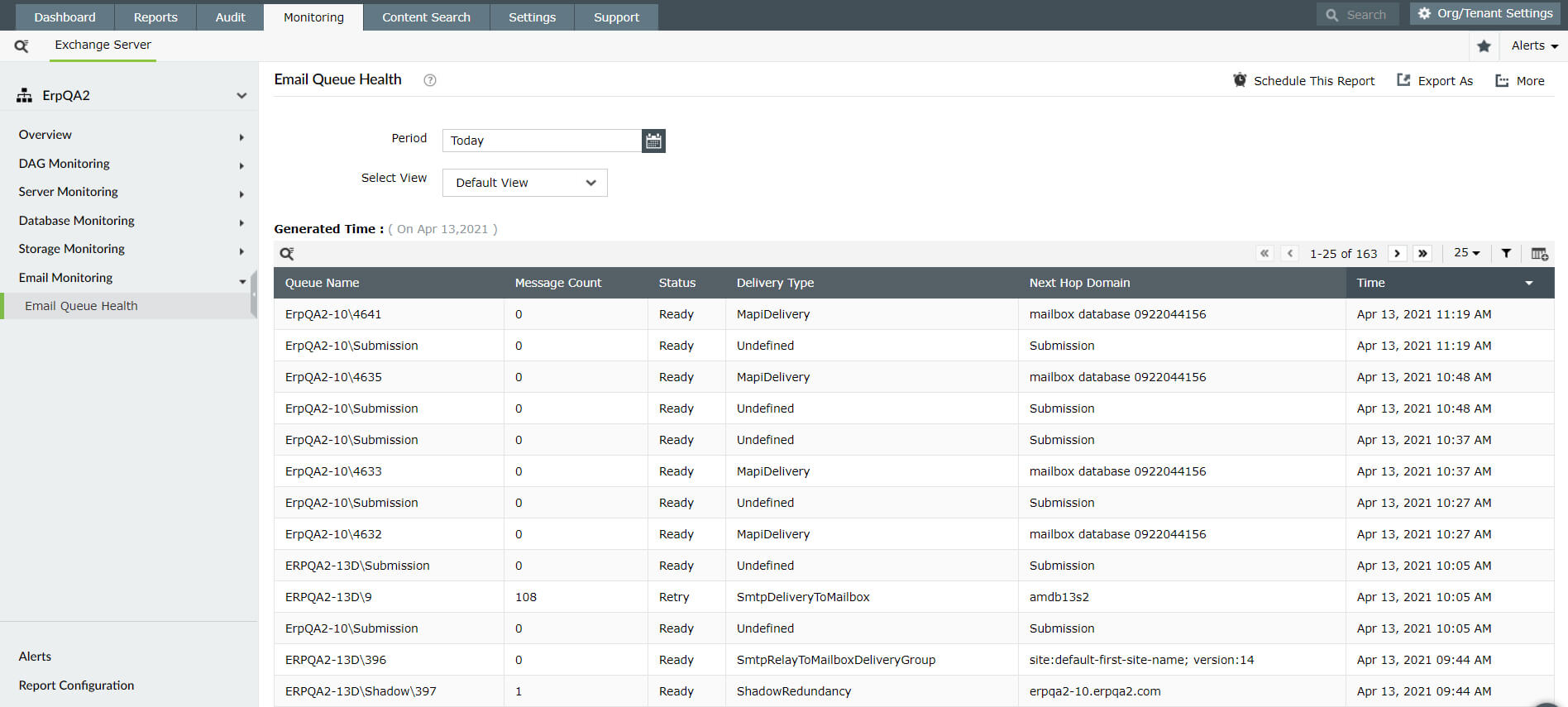Click Schedule This Report
This screenshot has width=1568, height=707.
1304,81
